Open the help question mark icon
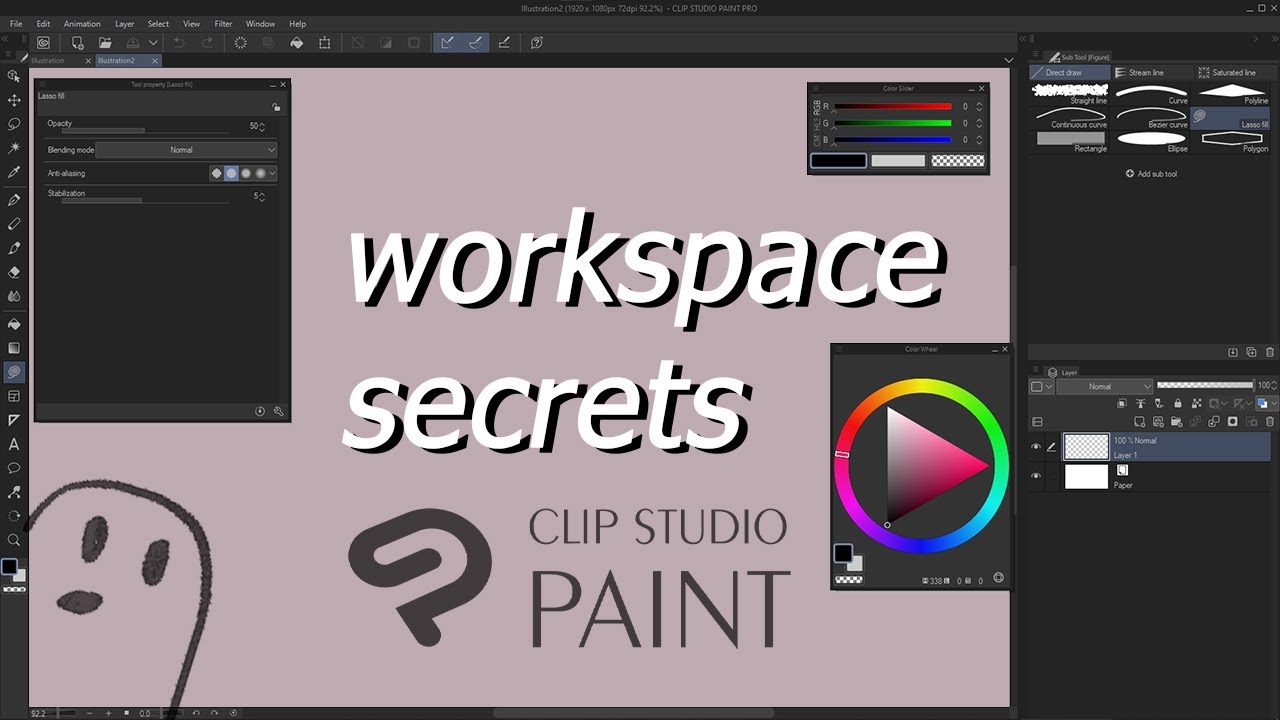 pos(536,43)
